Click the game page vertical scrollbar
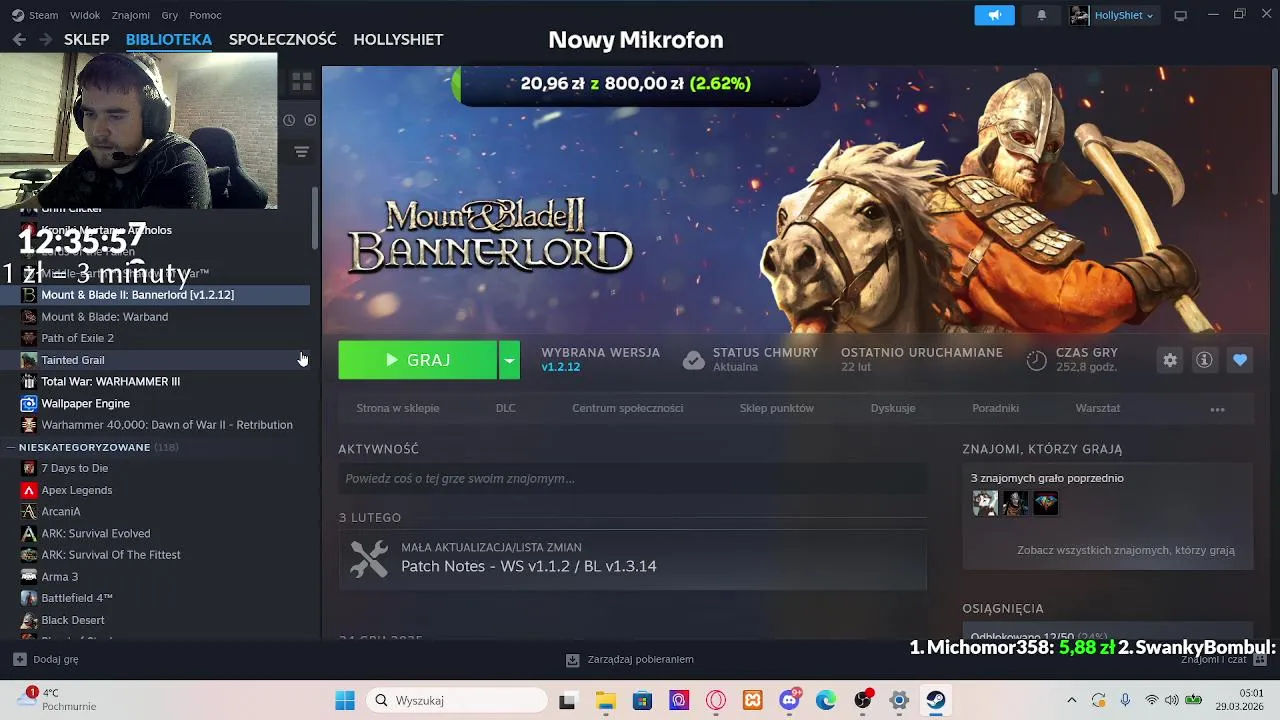1280x720 pixels. (1274, 130)
